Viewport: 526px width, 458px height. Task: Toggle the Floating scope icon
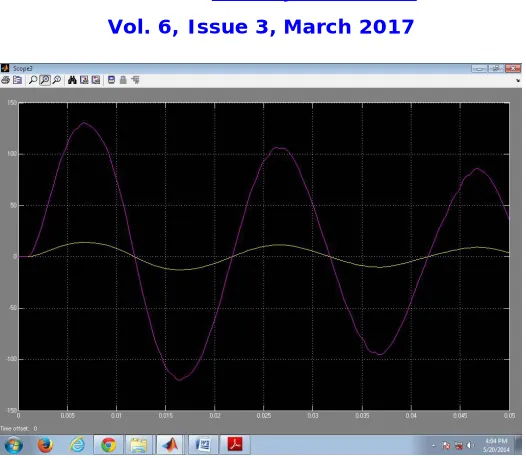(111, 80)
